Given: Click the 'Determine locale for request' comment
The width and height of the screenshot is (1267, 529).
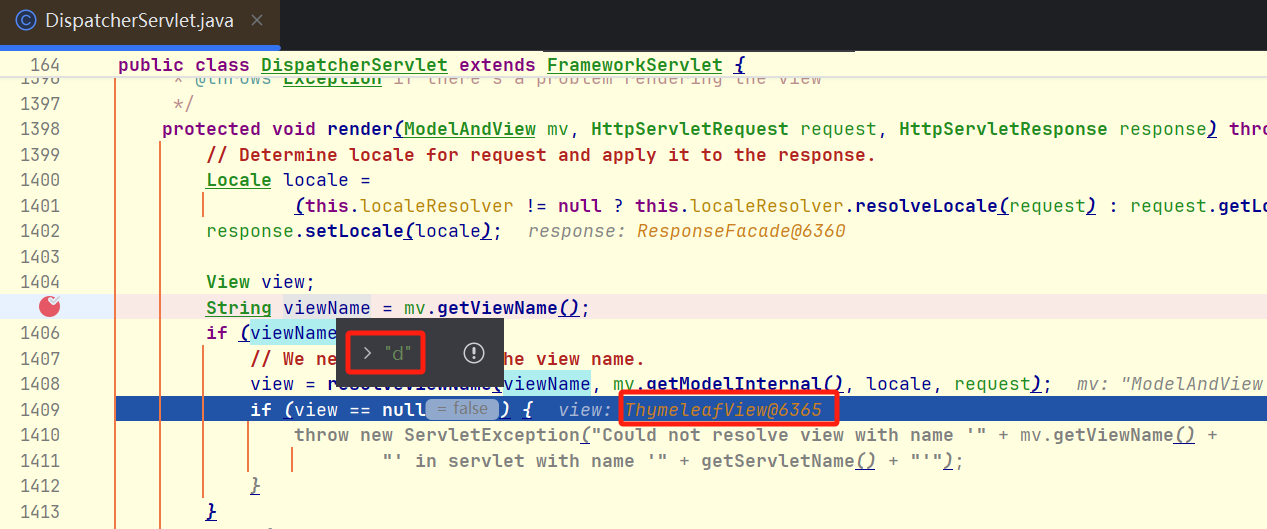Looking at the screenshot, I should point(541,155).
